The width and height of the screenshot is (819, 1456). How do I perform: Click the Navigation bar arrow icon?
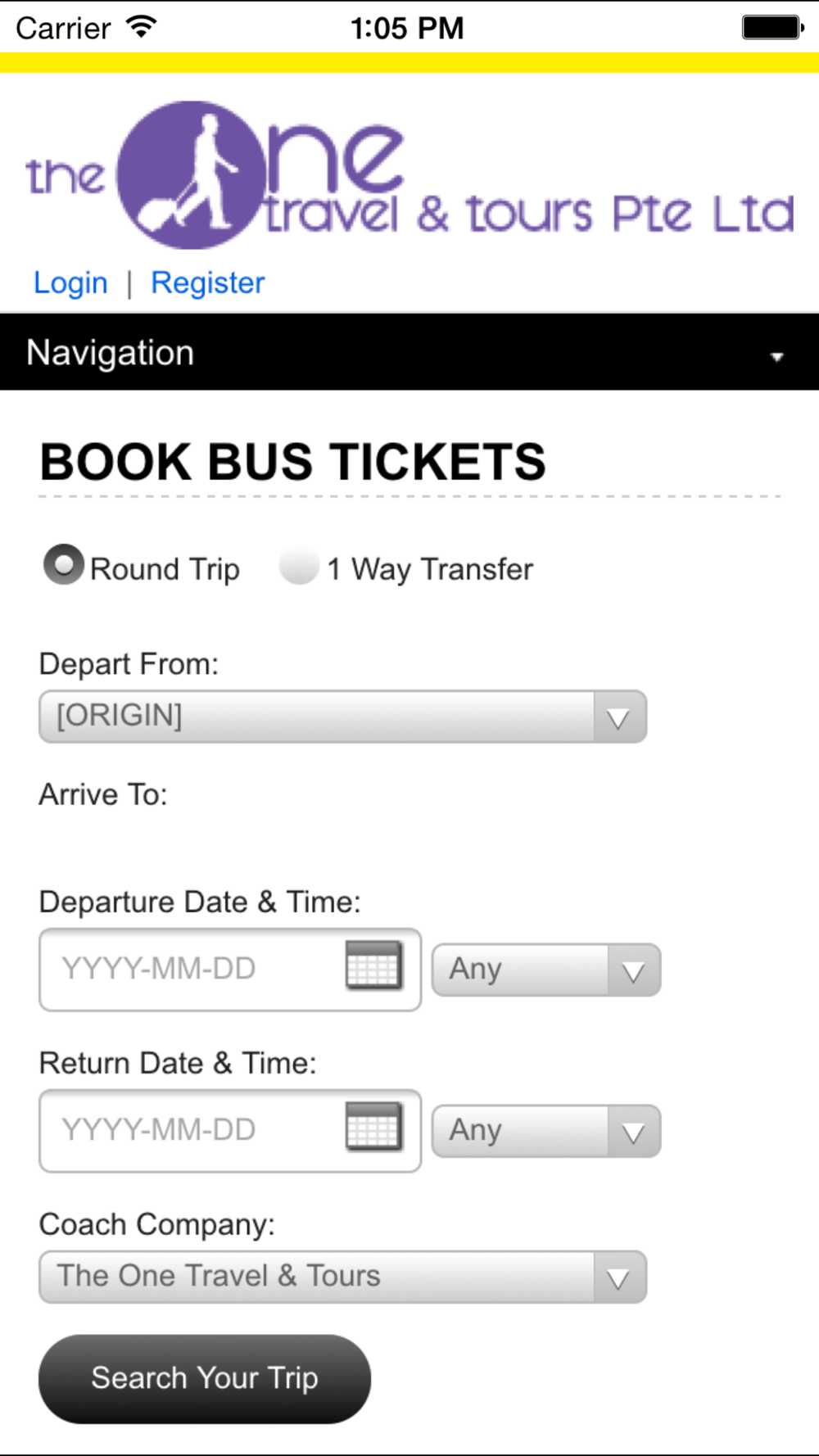click(x=776, y=356)
